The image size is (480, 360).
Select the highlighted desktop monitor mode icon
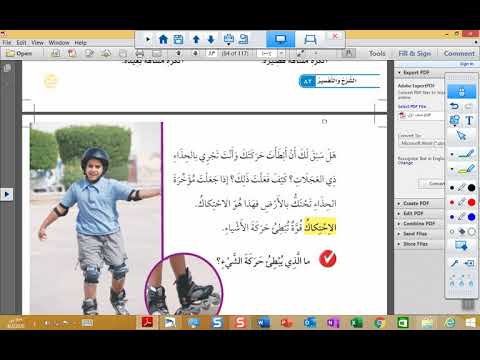click(280, 39)
